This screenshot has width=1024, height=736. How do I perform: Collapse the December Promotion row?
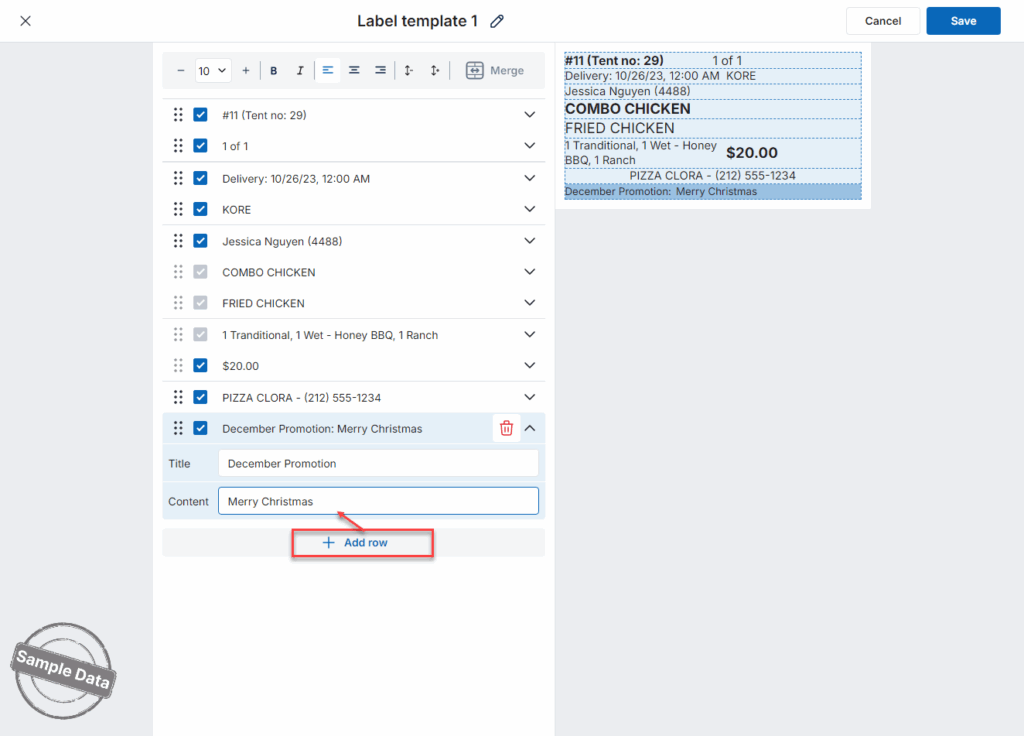pyautogui.click(x=530, y=428)
